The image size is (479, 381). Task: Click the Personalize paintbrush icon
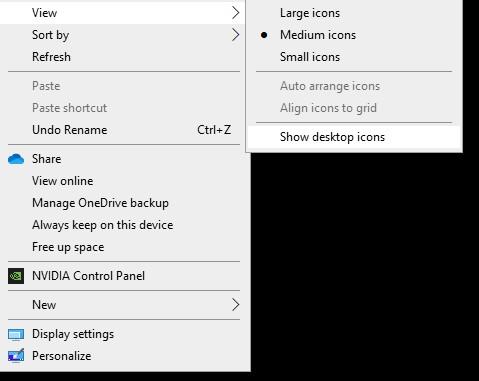click(16, 356)
